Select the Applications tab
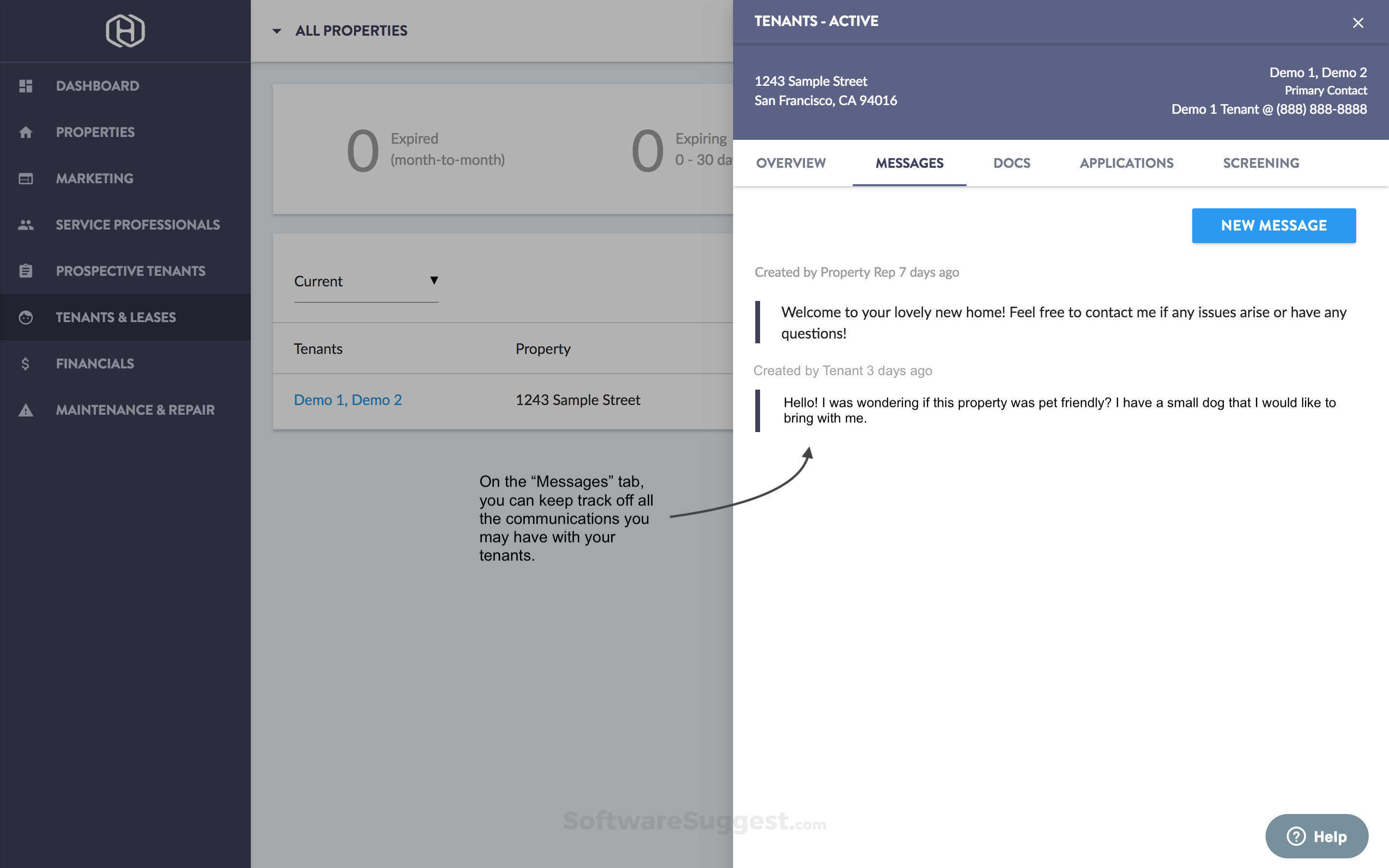 1126,163
